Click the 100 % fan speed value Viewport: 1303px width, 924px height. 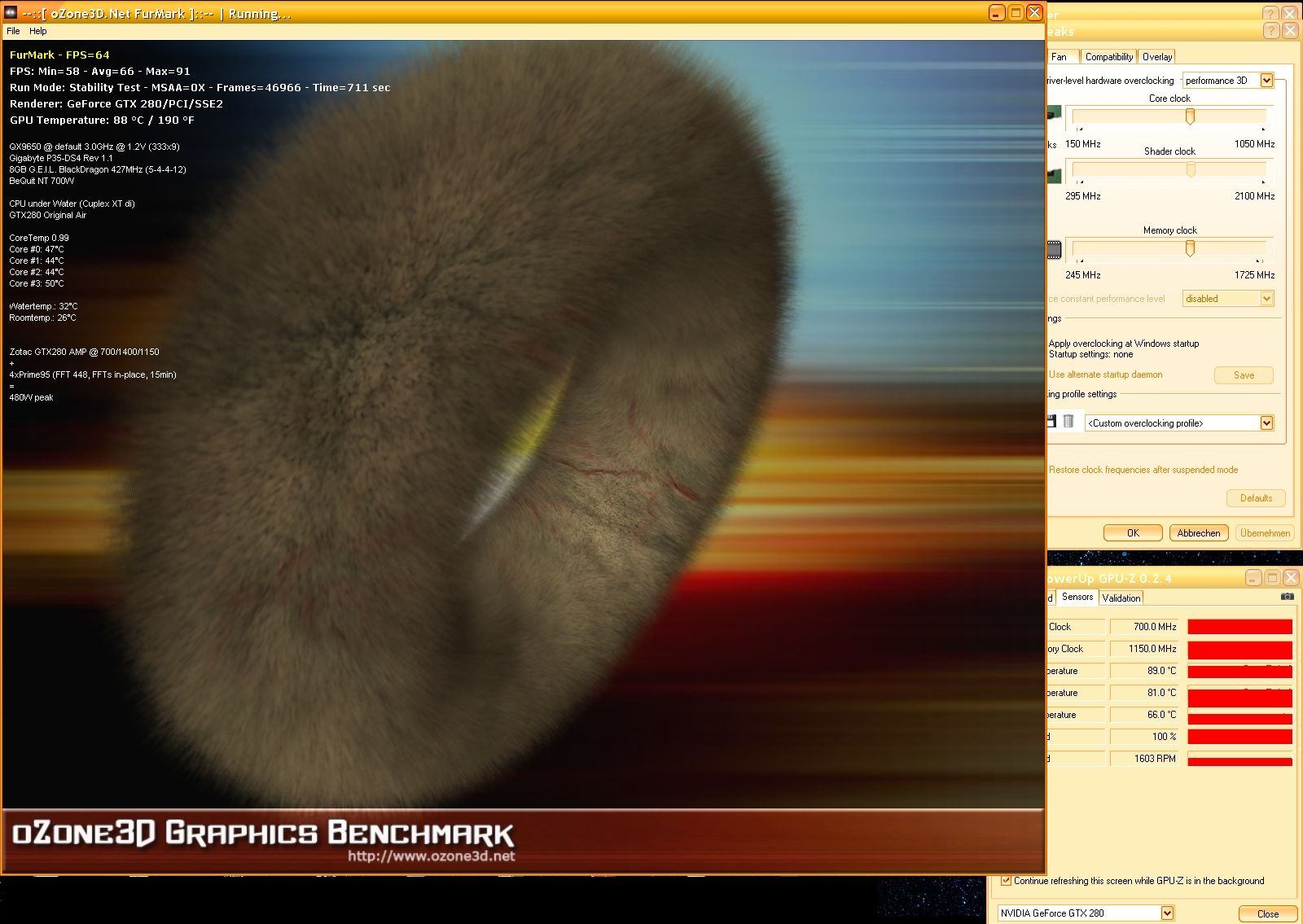(1144, 737)
